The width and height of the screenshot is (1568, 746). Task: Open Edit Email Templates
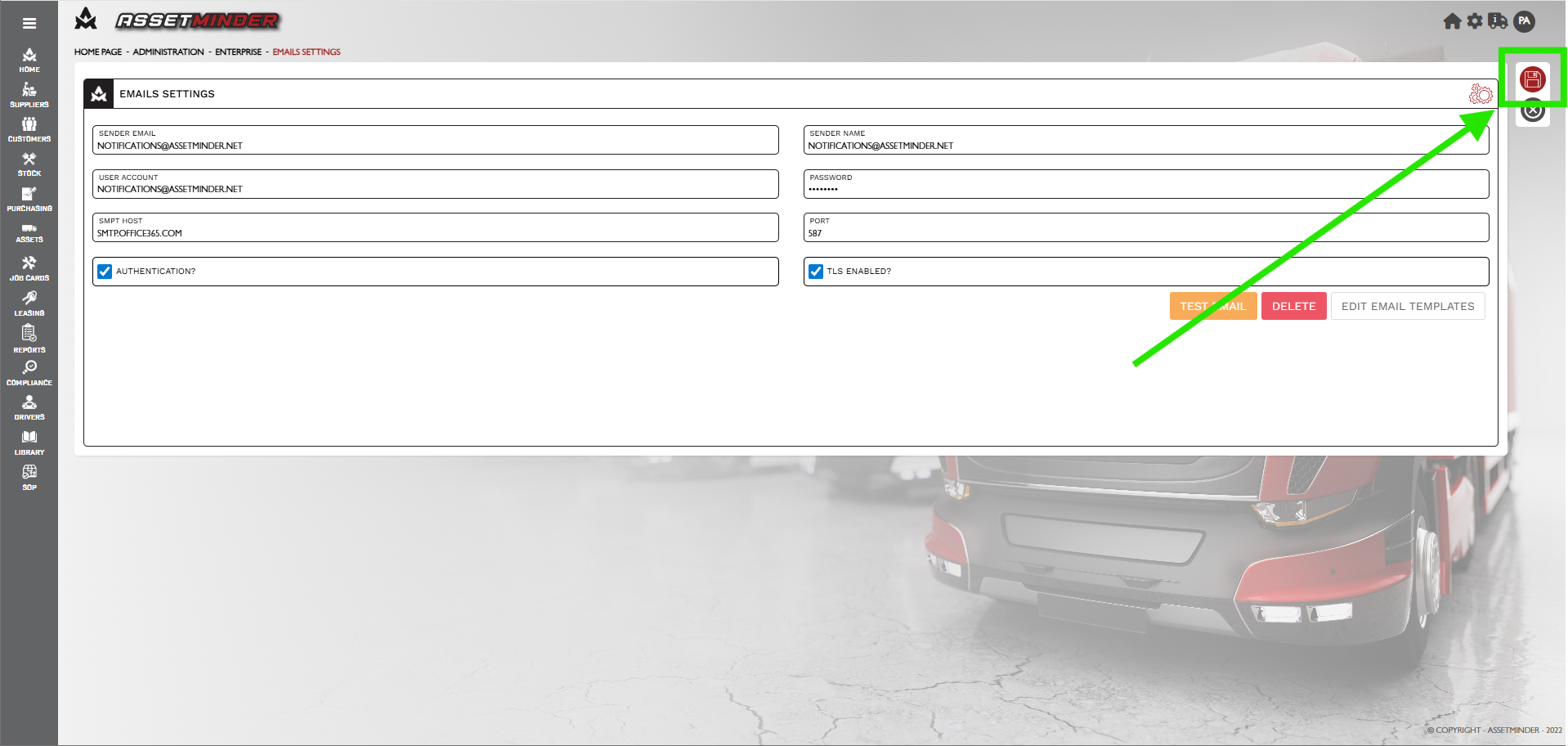click(1407, 306)
